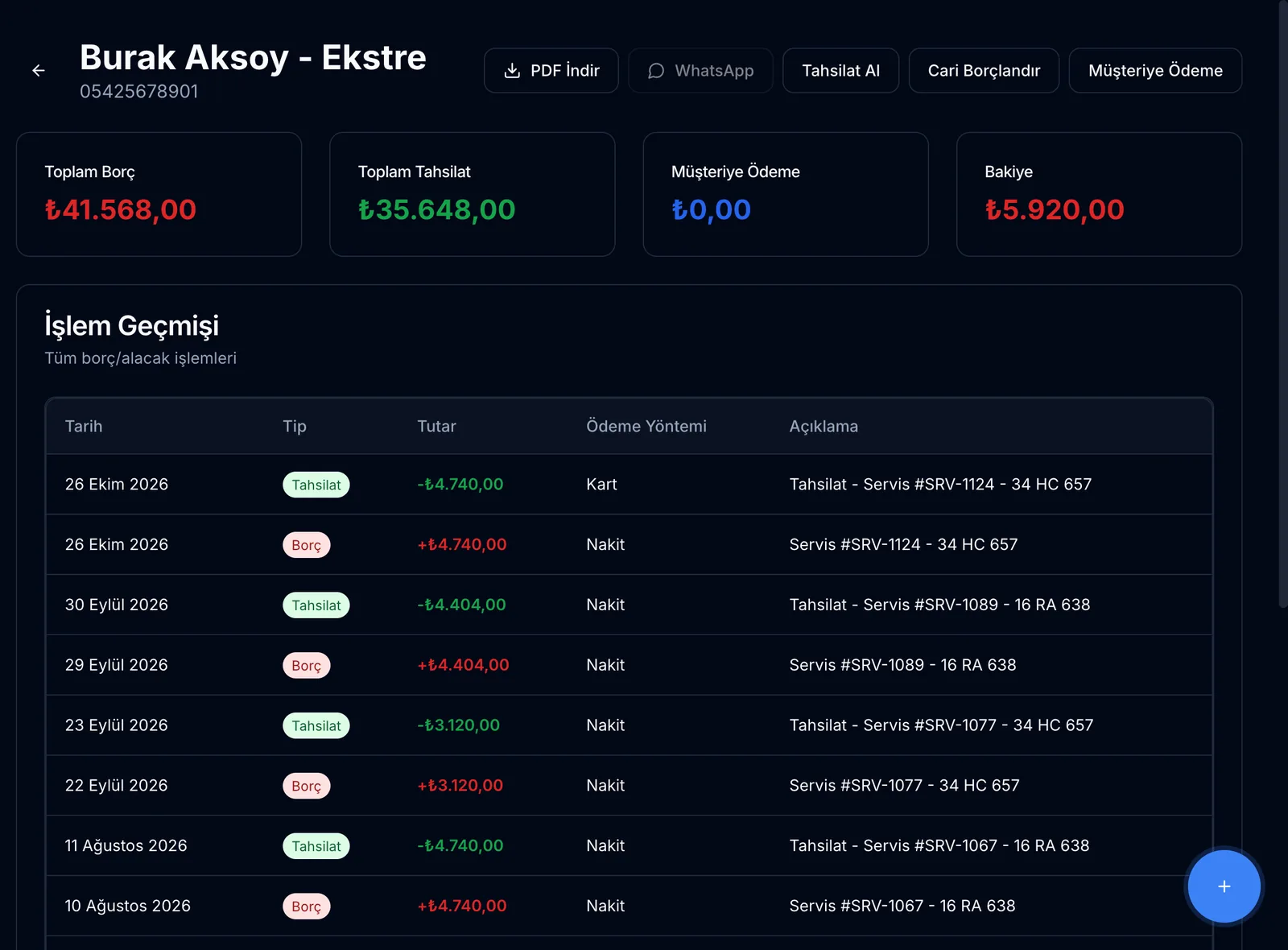Click the Tahsilat badge for 11 Ağustos 2026
This screenshot has width=1288, height=950.
[x=316, y=846]
